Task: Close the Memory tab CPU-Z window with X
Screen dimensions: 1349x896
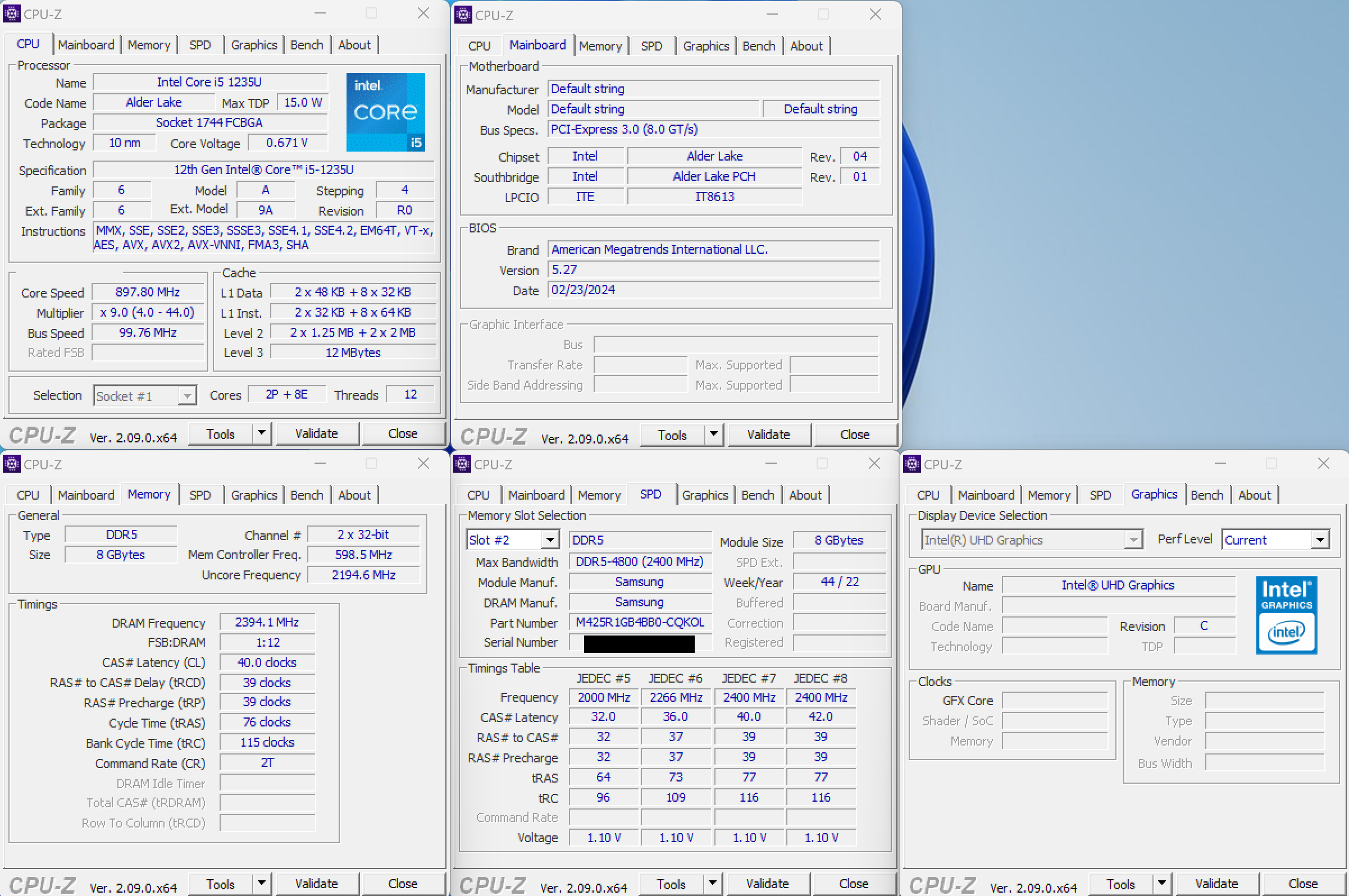Action: point(423,463)
